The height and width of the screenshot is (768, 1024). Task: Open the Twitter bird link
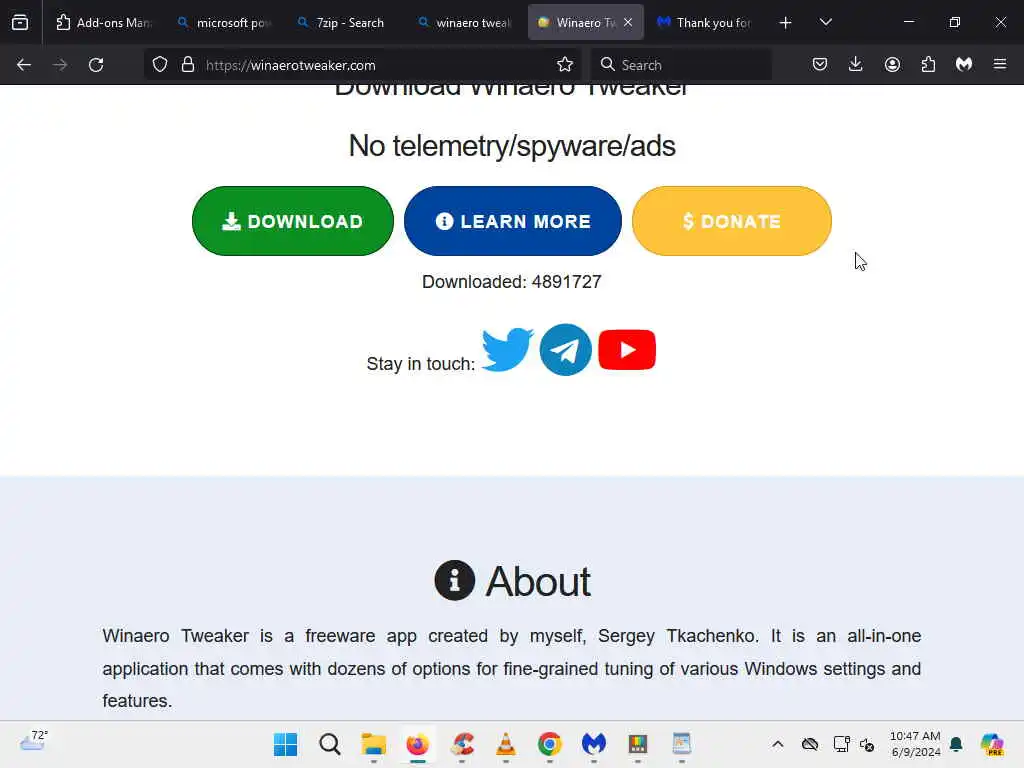coord(507,349)
